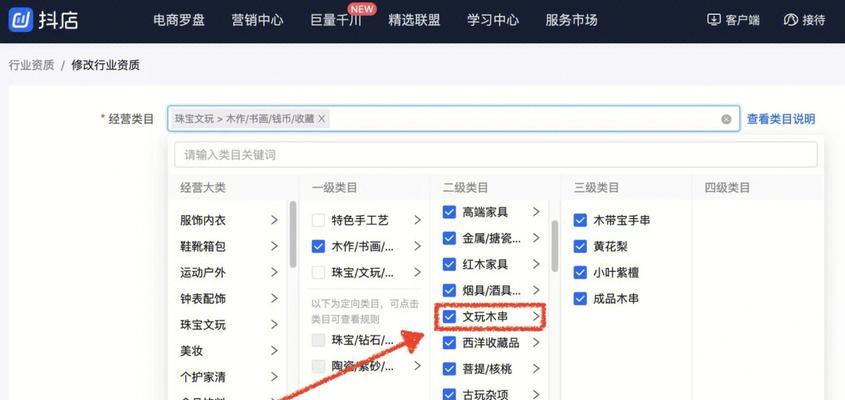Uncheck the 菩提/核桃 checkbox
Screen dimensions: 845x400
click(449, 369)
